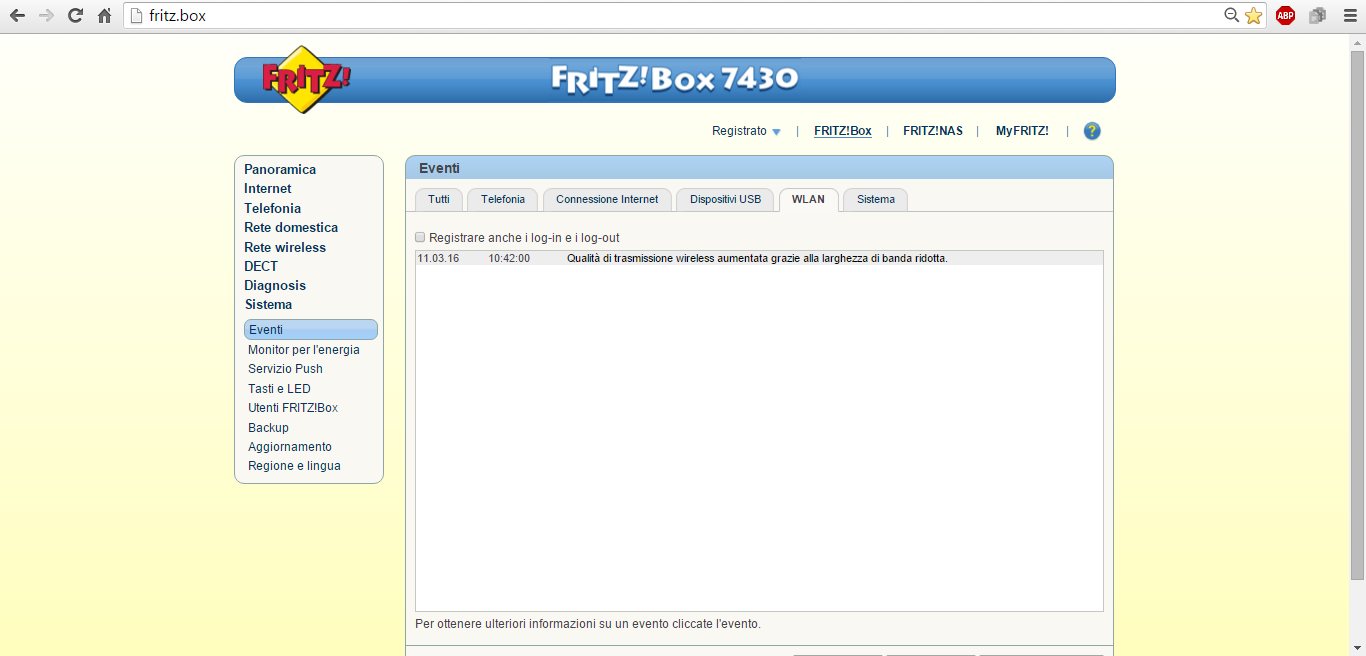Open Utenti FRITZ!Box page

(293, 408)
